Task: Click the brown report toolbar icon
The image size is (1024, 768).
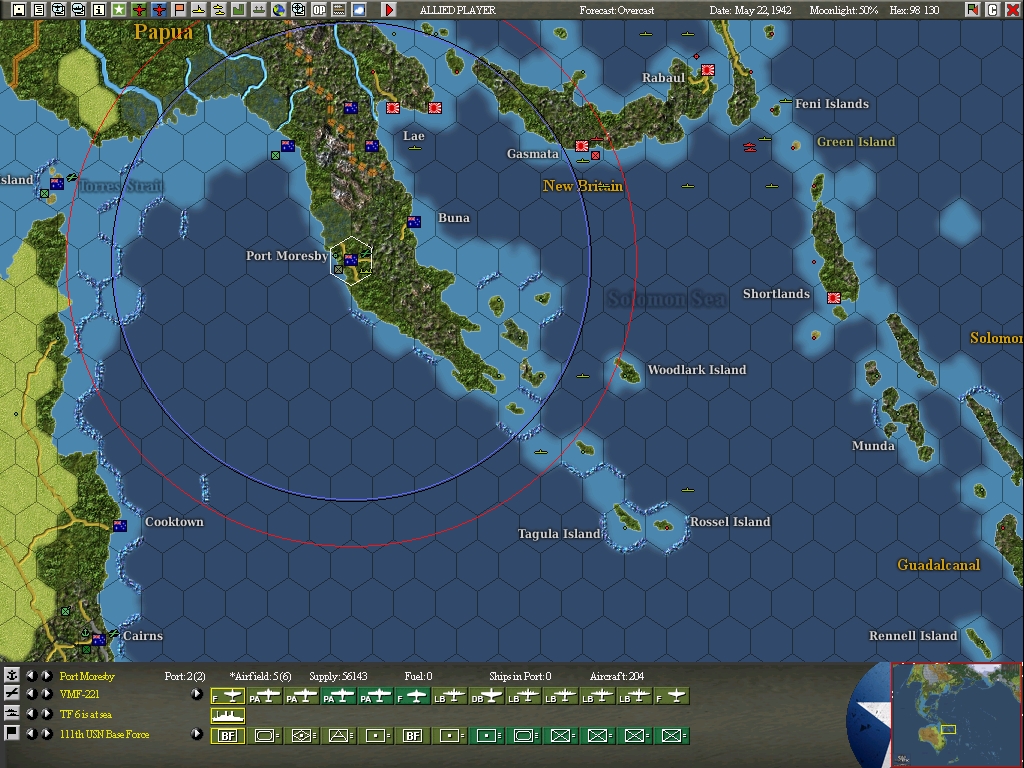Action: coord(338,9)
